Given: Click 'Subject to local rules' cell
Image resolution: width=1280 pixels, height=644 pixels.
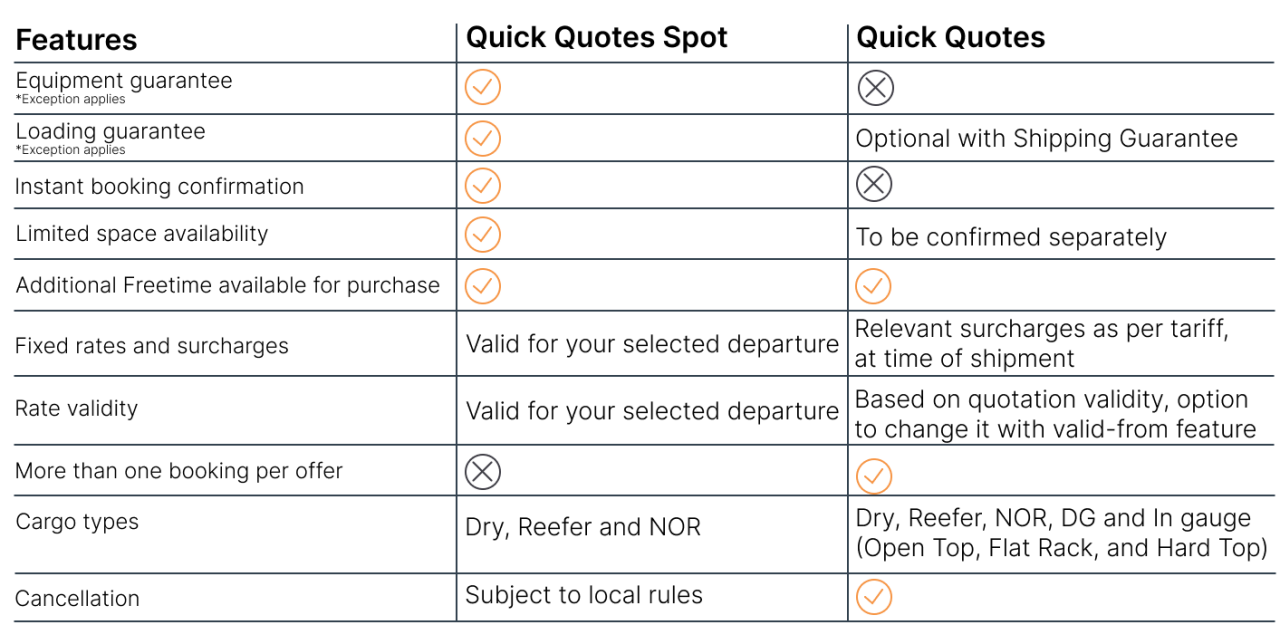Looking at the screenshot, I should click(x=584, y=595).
